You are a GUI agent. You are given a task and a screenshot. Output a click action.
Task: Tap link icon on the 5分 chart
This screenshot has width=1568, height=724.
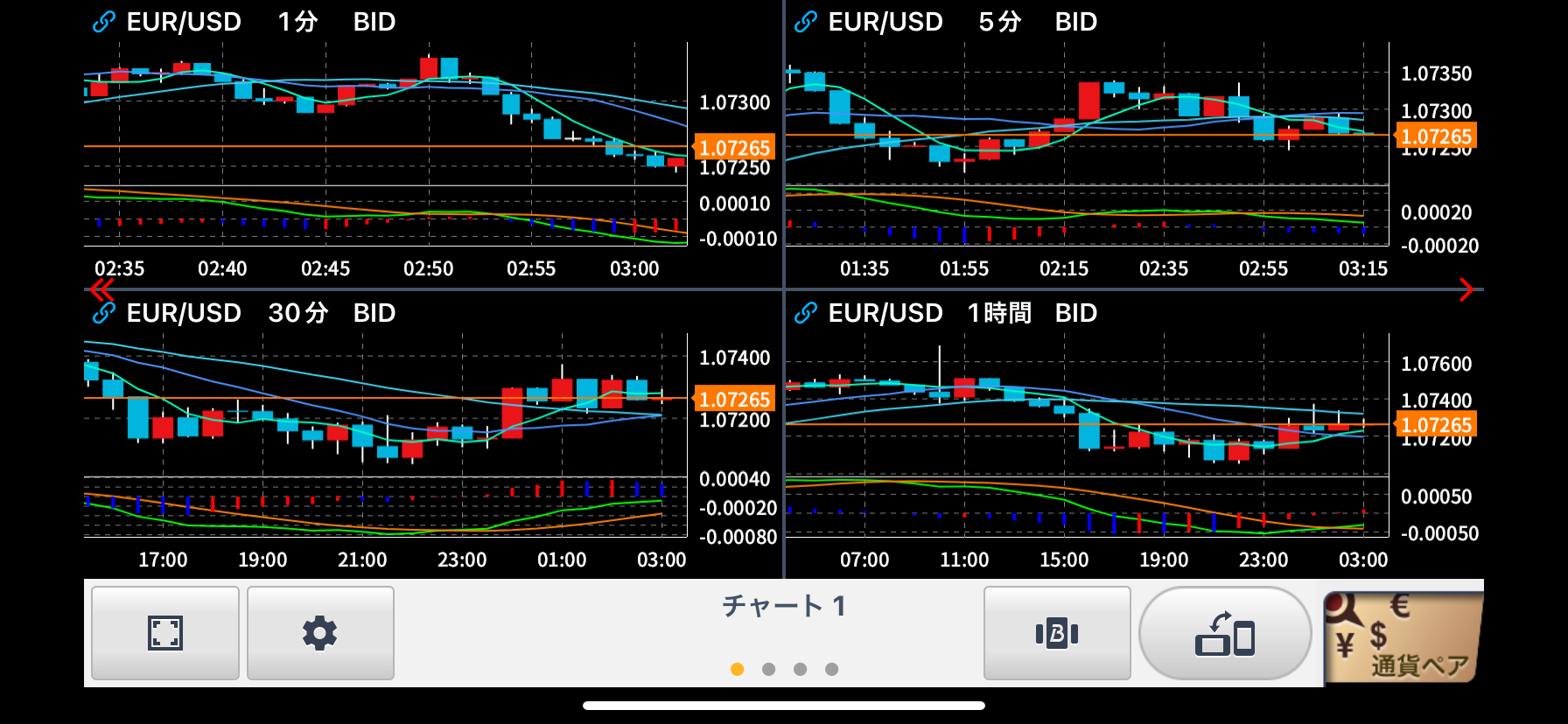click(806, 22)
